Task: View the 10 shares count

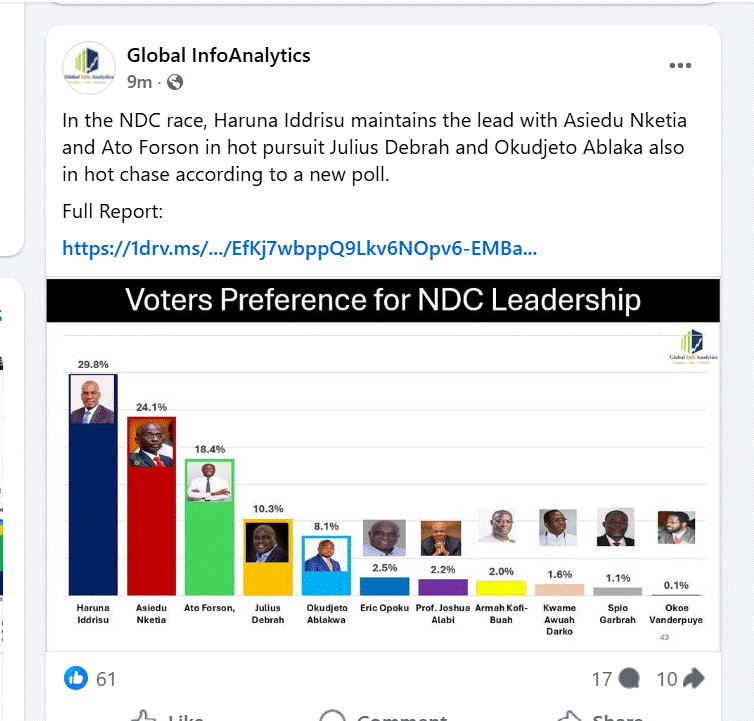Action: pyautogui.click(x=667, y=679)
